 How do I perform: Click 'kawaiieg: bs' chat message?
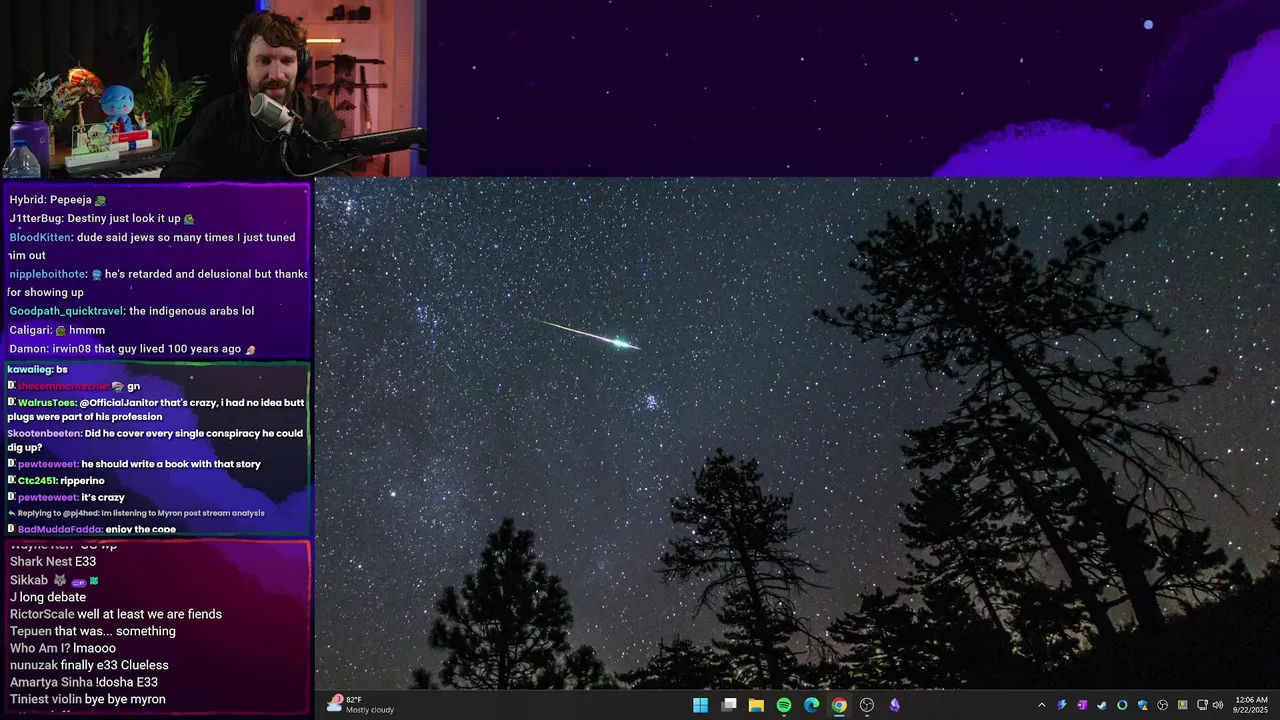37,370
